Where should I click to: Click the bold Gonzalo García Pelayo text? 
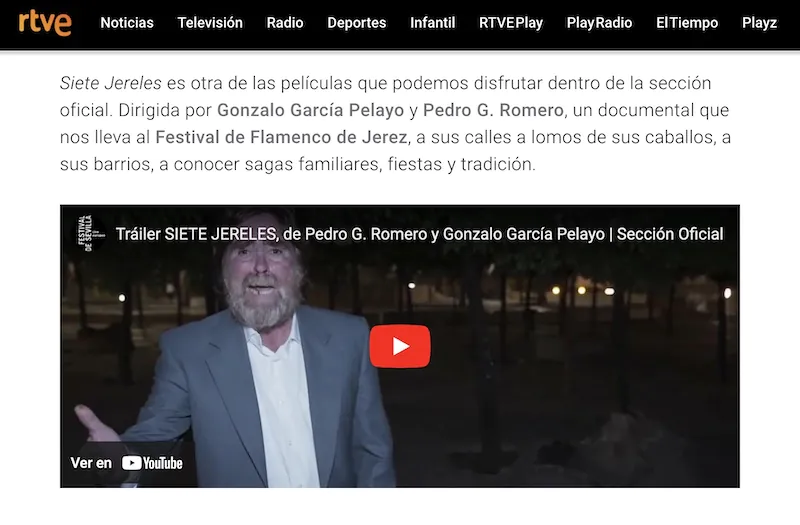[x=310, y=110]
